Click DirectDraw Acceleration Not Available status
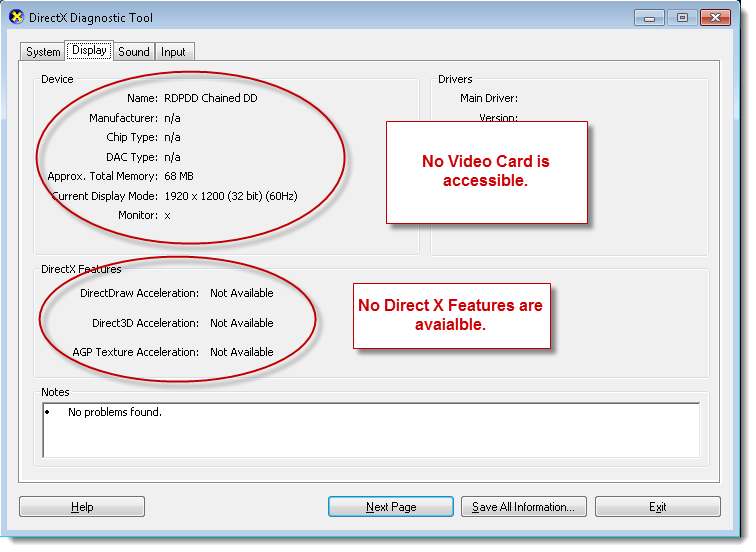The height and width of the screenshot is (552, 756). tap(241, 293)
